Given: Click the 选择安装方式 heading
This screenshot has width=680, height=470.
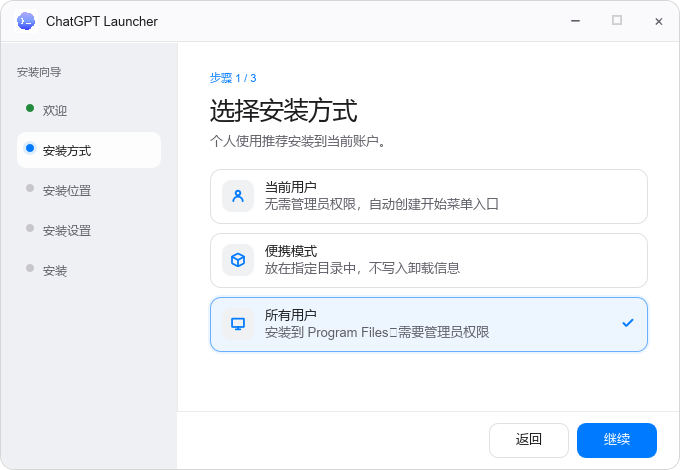Looking at the screenshot, I should pos(284,110).
